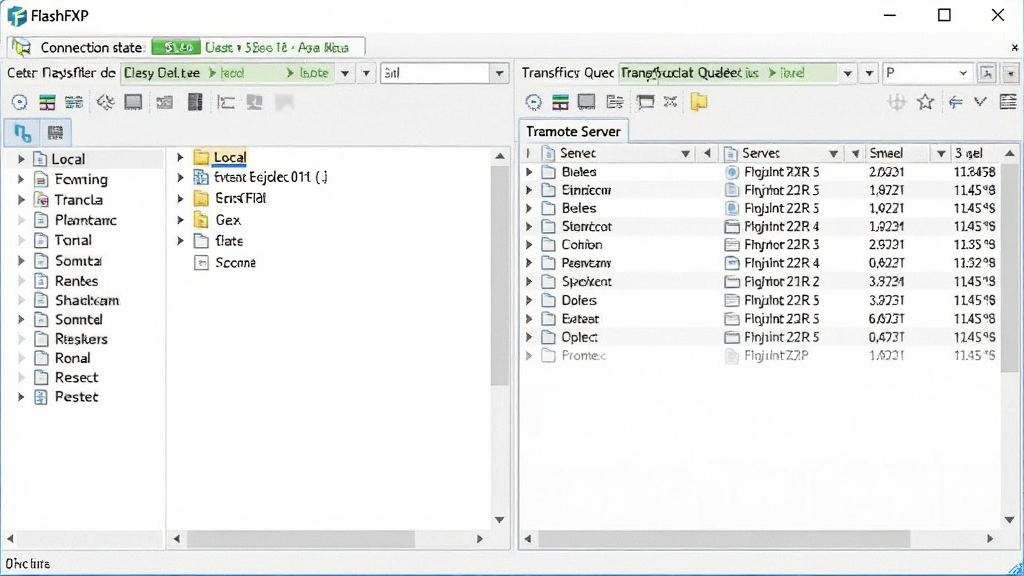Open the Srl combo box dropdown

coord(500,73)
